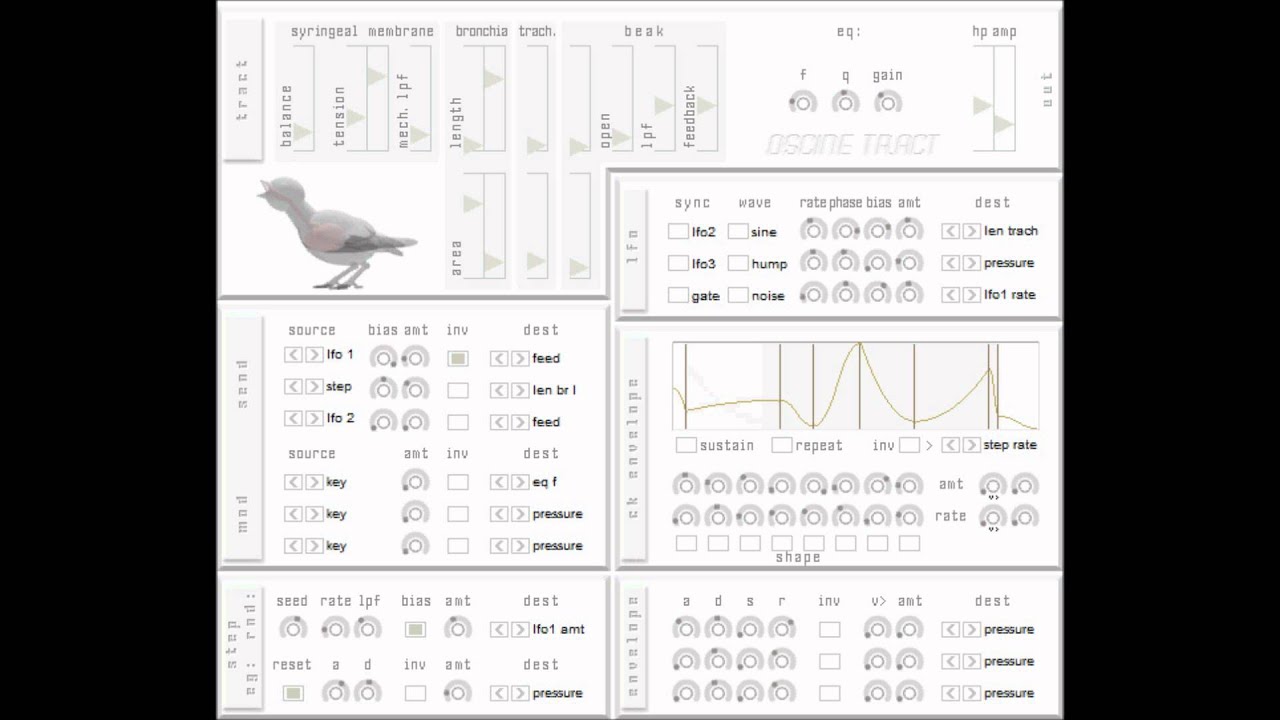The image size is (1280, 720).
Task: Click the bias knob in the lfo 1 source row
Action: (x=382, y=358)
